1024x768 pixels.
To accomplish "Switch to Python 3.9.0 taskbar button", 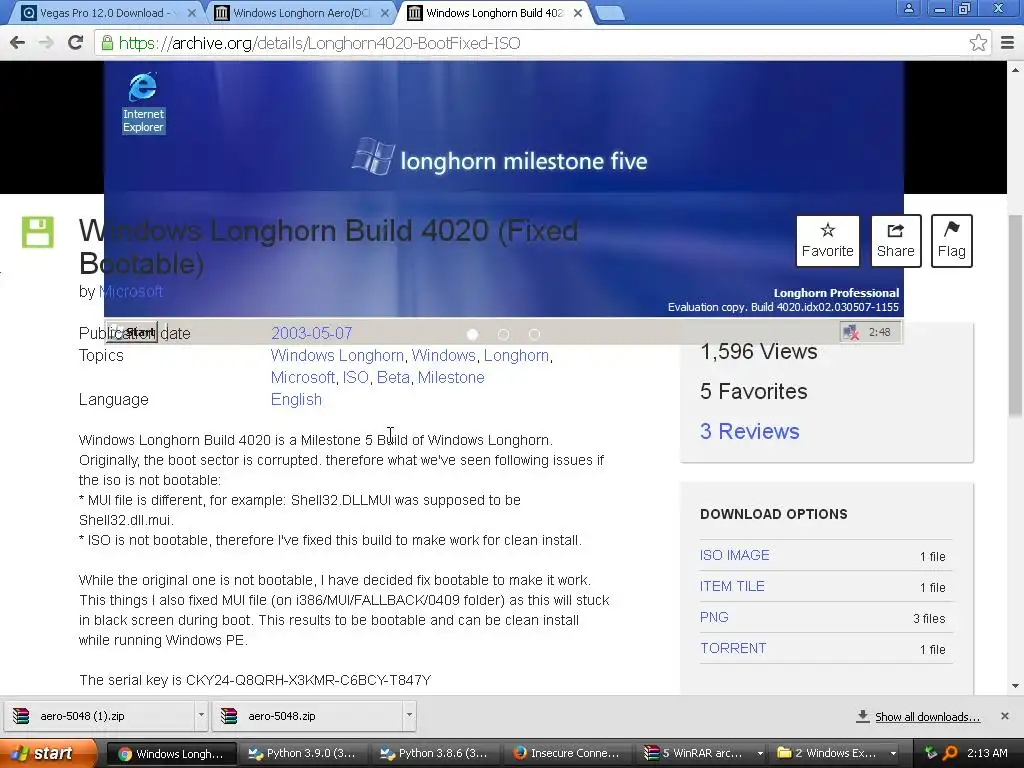I will pyautogui.click(x=302, y=754).
